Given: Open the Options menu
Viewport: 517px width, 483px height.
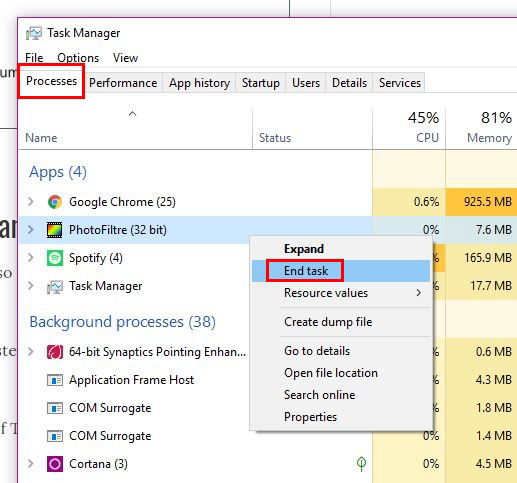Looking at the screenshot, I should tap(78, 58).
